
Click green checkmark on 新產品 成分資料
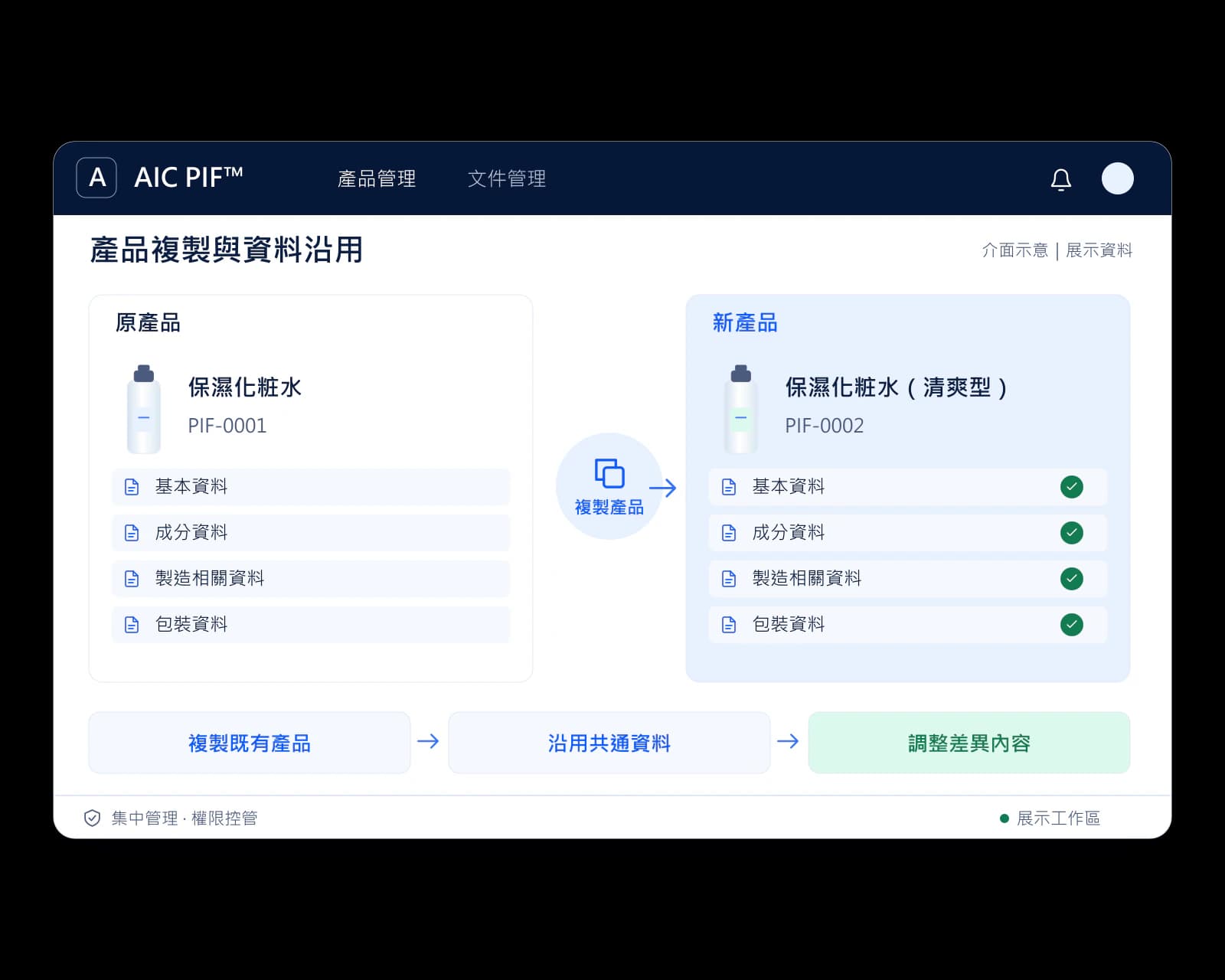point(1072,533)
